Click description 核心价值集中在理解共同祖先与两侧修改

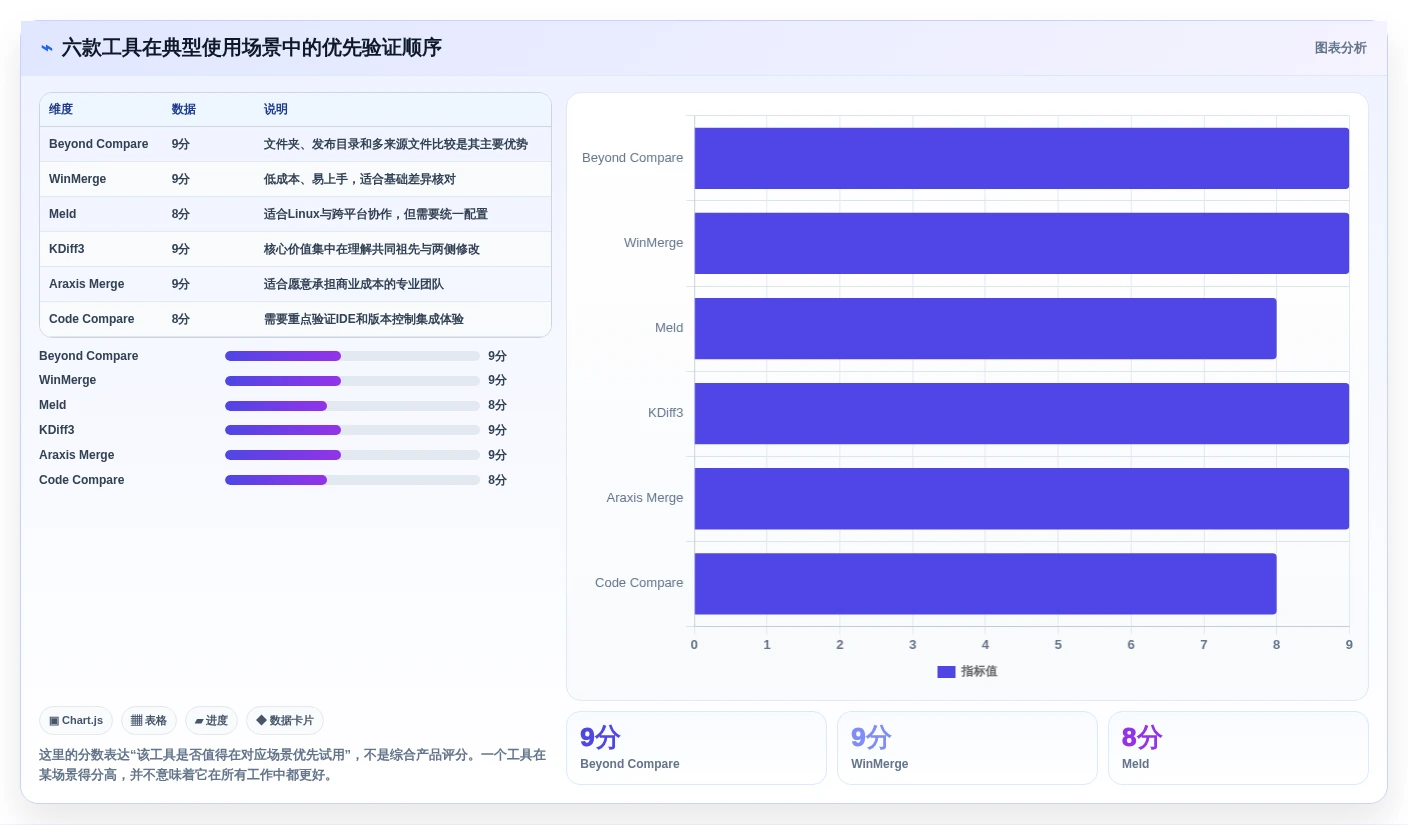tap(372, 249)
